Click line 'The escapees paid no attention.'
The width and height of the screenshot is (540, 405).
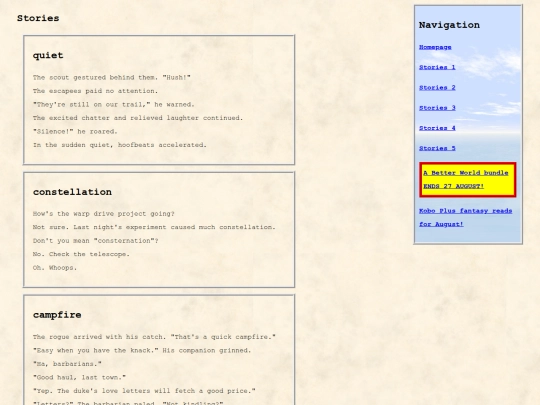point(95,91)
